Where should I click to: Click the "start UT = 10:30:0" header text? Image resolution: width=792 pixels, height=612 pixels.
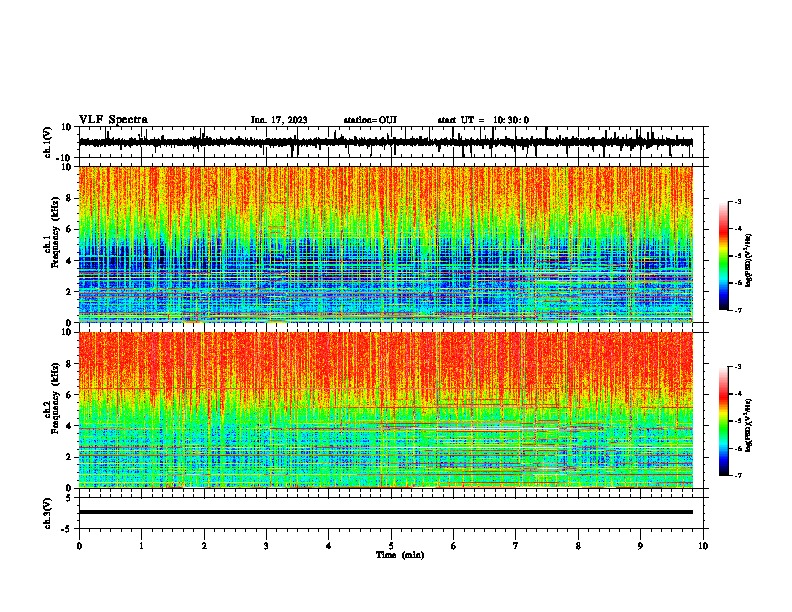[483, 120]
